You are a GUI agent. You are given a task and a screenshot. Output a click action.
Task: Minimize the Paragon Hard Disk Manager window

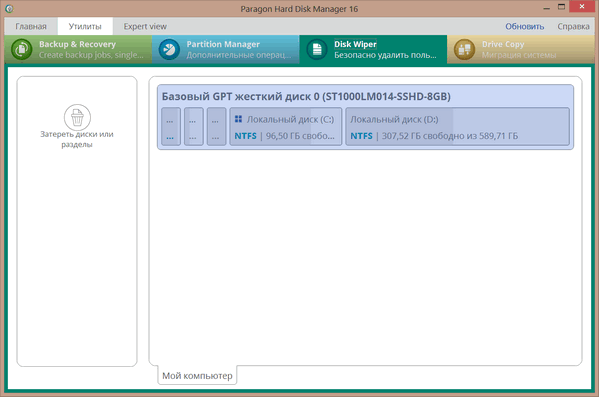546,8
